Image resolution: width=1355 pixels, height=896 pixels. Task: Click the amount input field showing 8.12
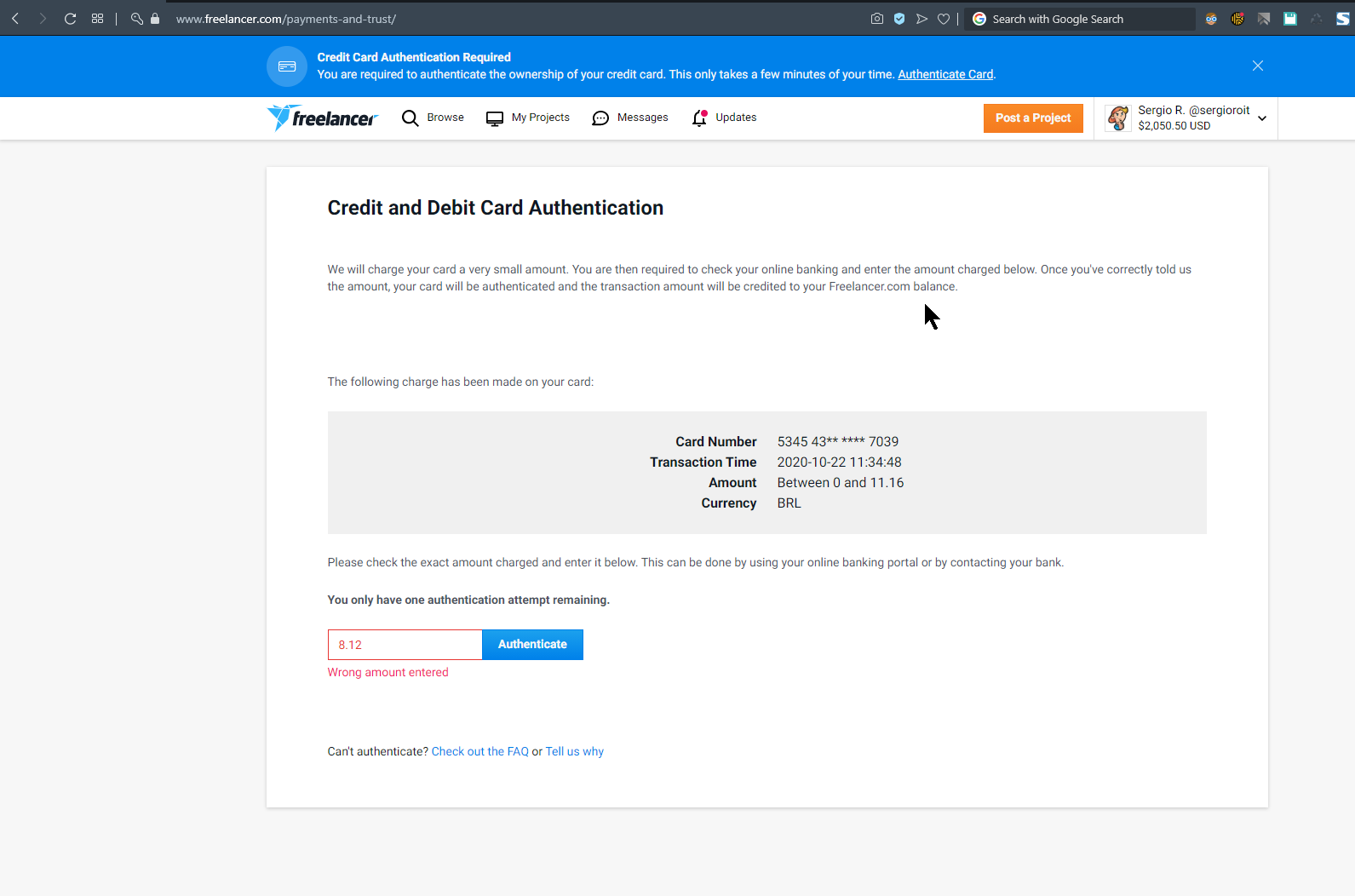pos(405,645)
